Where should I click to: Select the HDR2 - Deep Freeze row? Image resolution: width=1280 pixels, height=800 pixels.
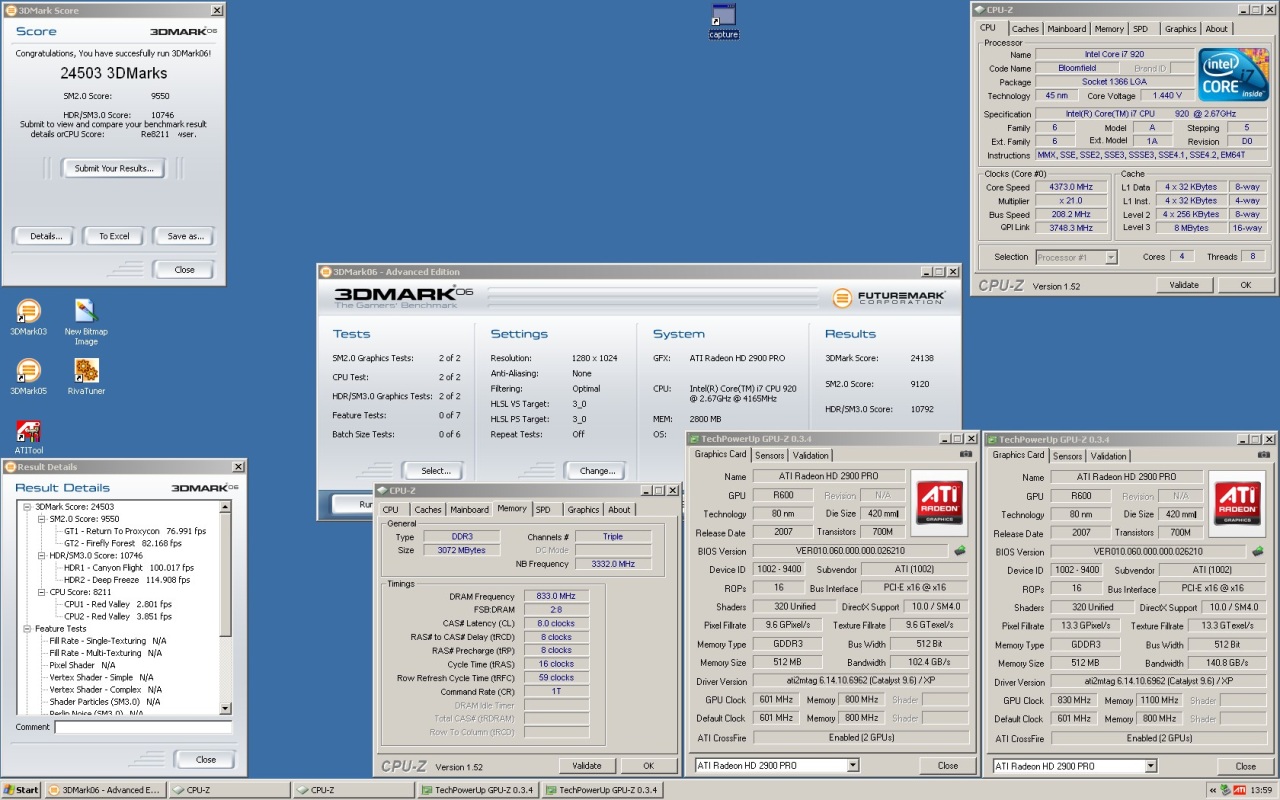click(x=127, y=580)
